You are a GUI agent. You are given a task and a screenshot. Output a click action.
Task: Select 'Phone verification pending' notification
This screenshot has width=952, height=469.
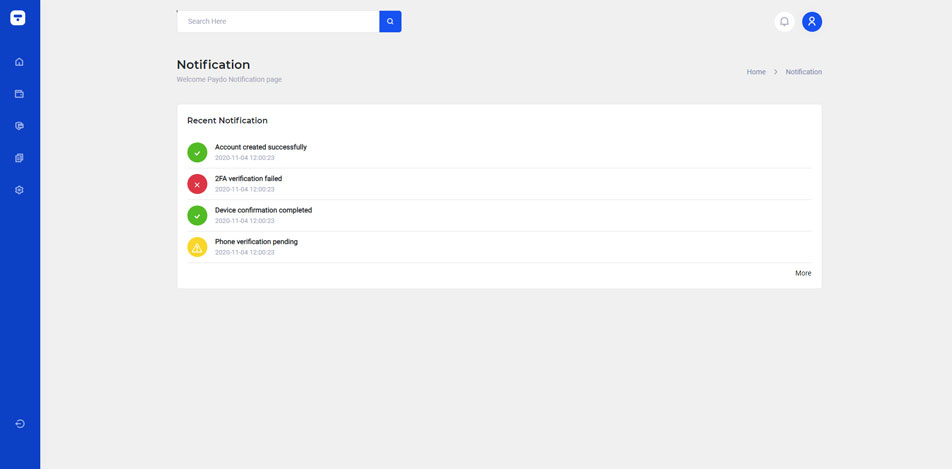point(256,242)
